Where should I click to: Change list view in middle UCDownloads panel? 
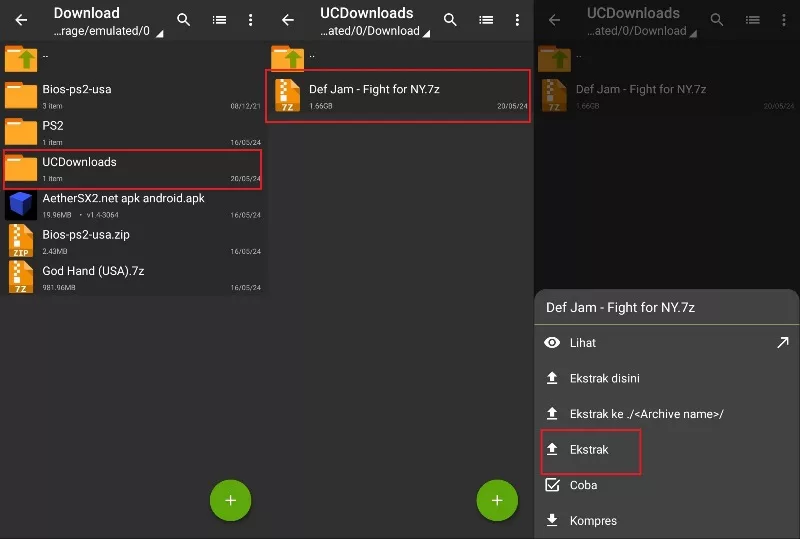click(x=486, y=20)
